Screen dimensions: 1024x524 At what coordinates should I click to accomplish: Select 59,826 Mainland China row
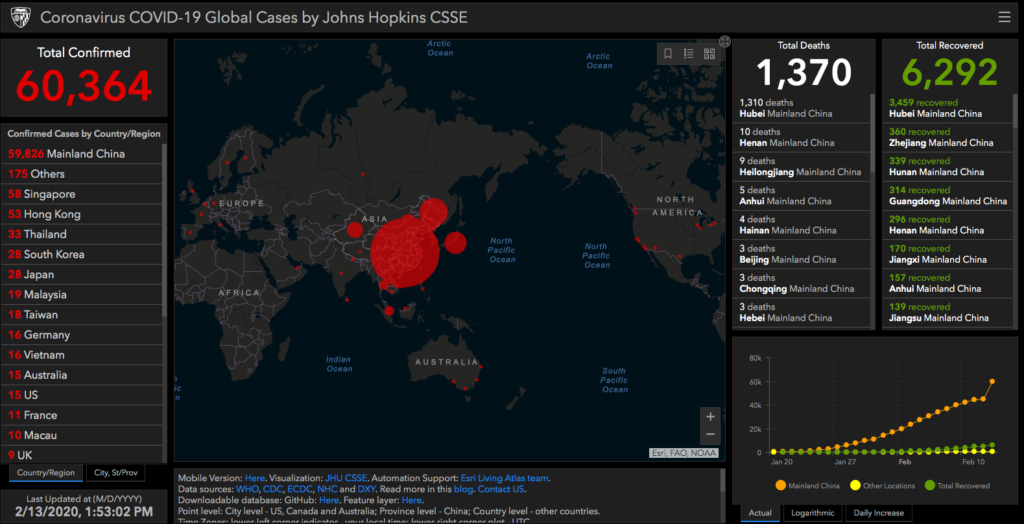click(84, 154)
